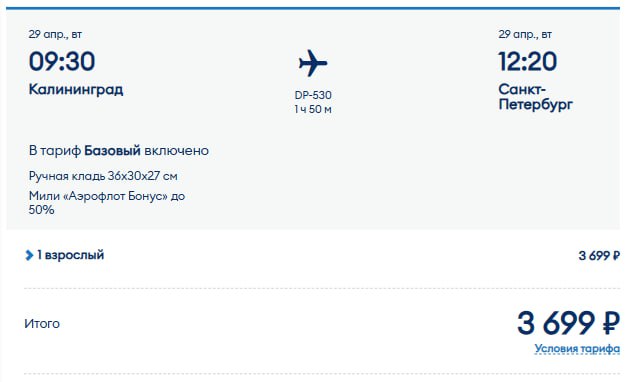The width and height of the screenshot is (627, 382).
Task: Click the airplane icon above DP-530
Action: 313,63
